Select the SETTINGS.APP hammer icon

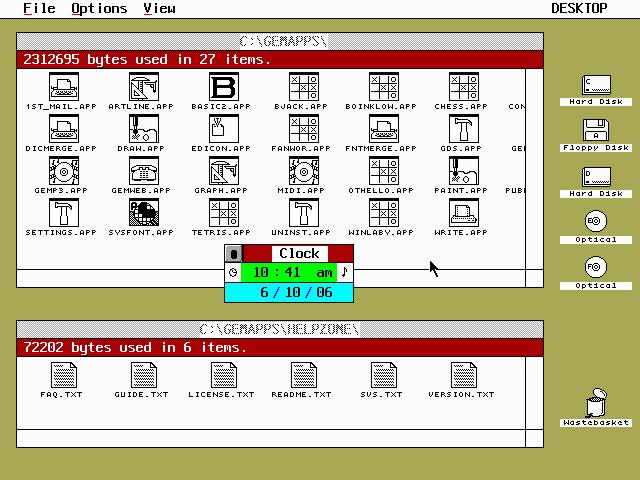click(x=62, y=214)
